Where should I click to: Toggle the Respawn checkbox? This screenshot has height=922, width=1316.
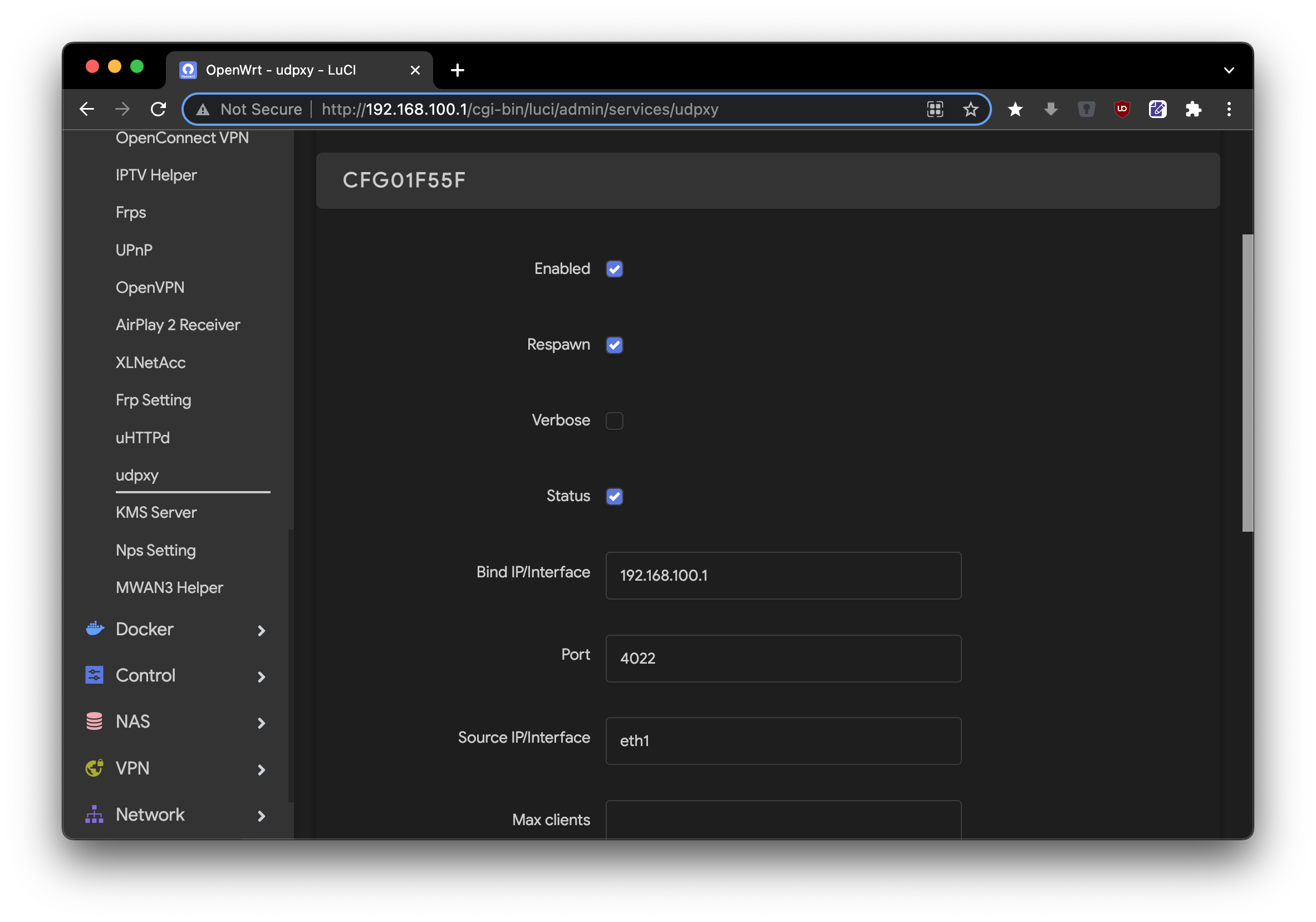tap(615, 344)
